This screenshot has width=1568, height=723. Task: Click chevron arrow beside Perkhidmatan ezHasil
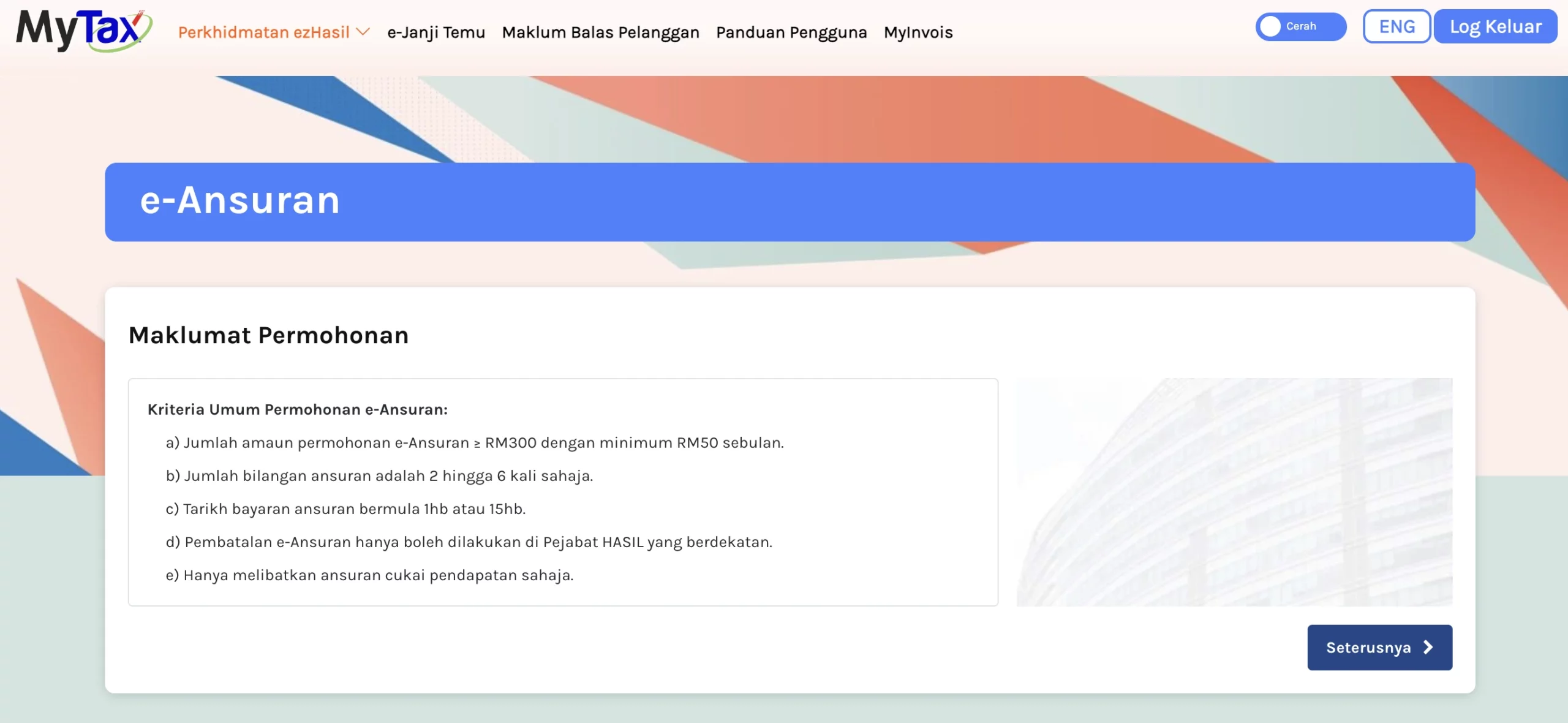click(363, 32)
